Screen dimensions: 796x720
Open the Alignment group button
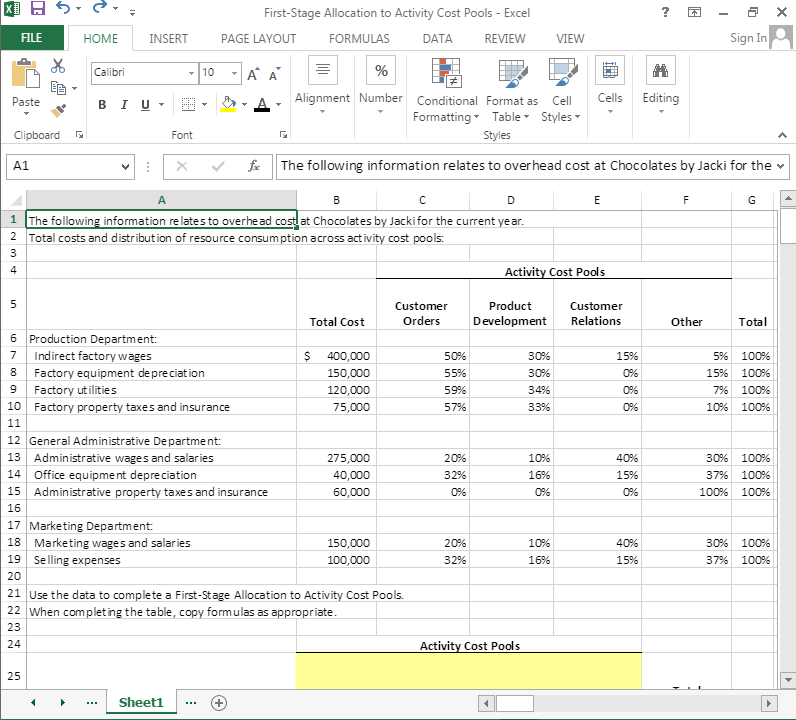pyautogui.click(x=322, y=85)
